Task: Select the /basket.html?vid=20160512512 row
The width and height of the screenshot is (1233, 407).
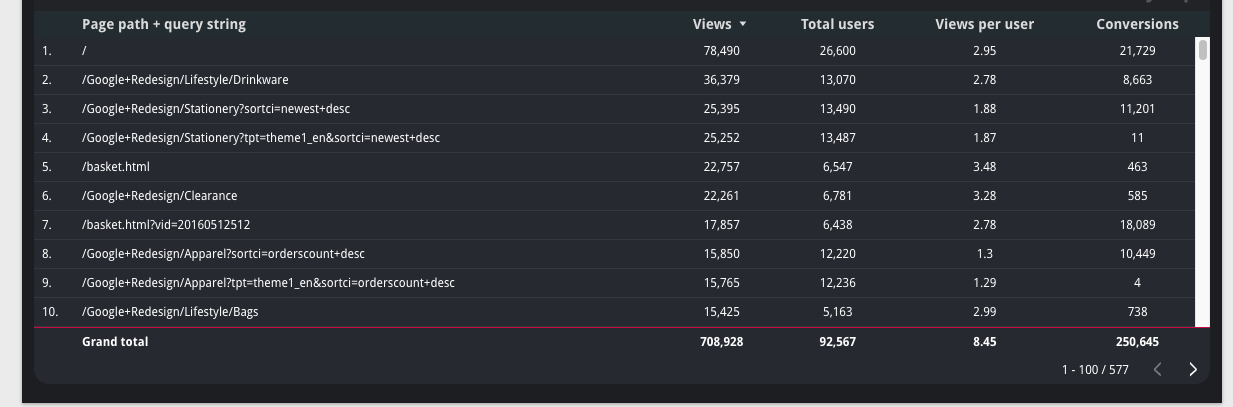Action: coord(615,225)
